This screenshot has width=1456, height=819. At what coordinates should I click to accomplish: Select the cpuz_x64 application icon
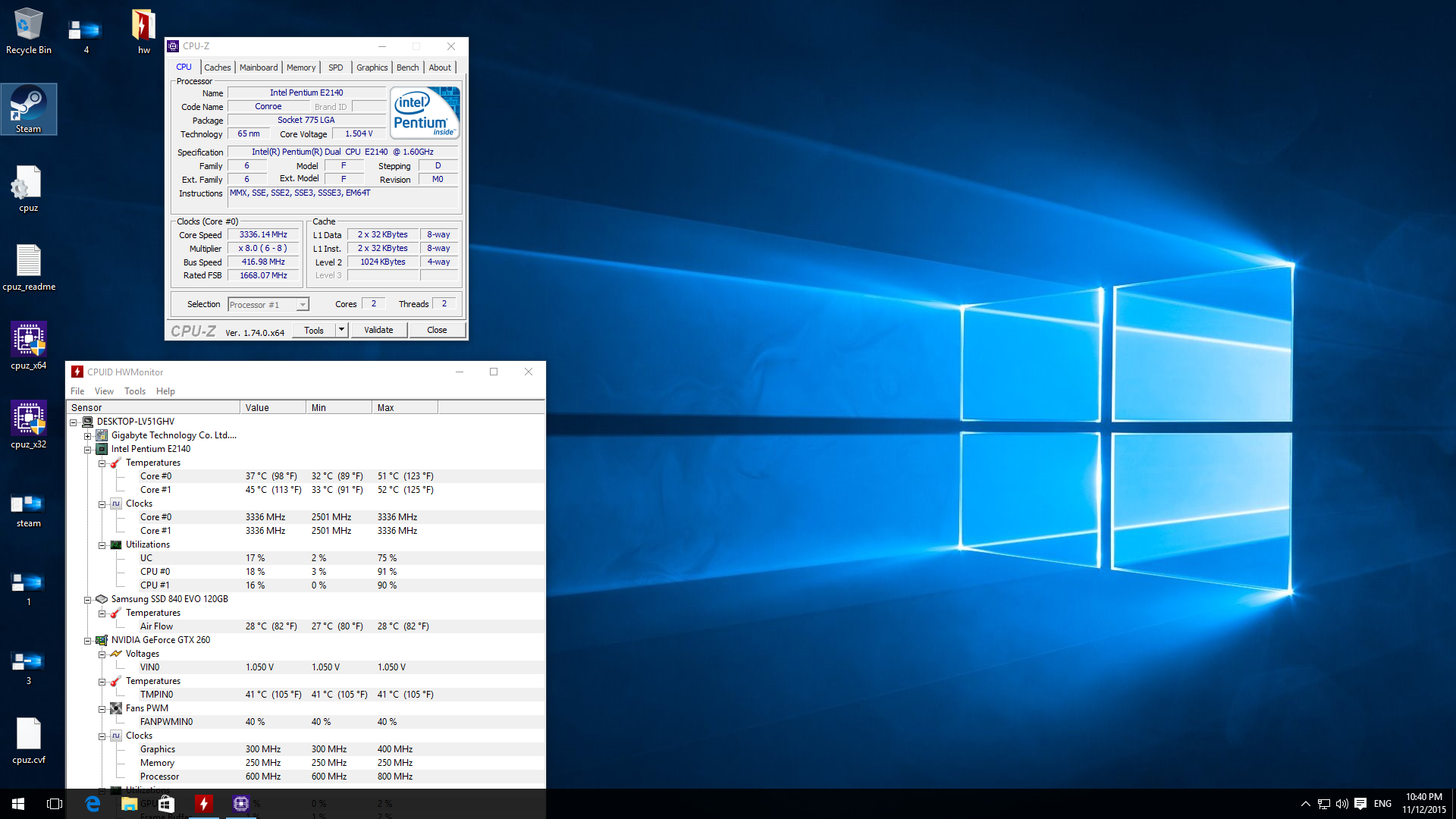29,347
